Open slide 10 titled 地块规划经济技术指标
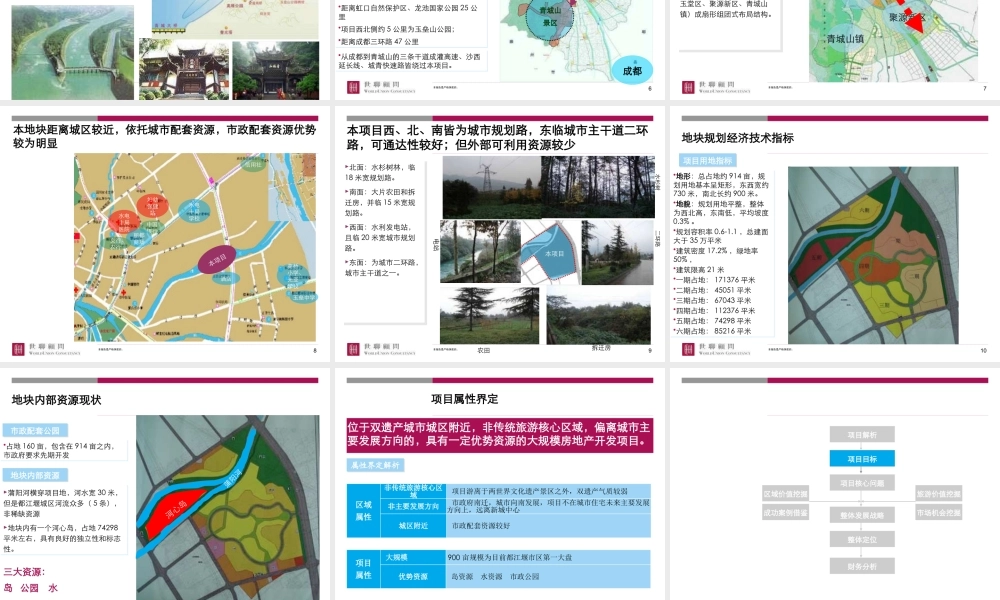The height and width of the screenshot is (600, 1000). click(x=834, y=234)
